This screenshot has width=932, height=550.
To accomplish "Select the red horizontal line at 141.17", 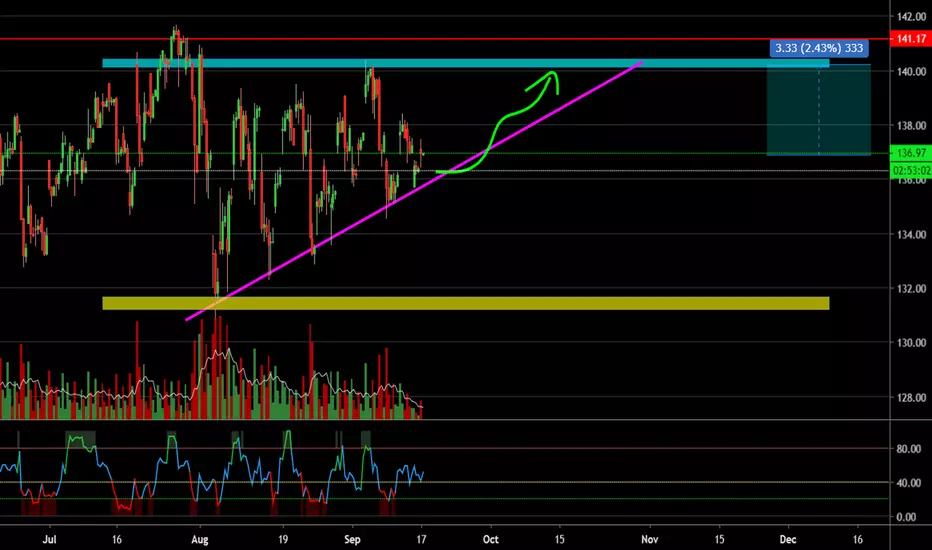I will pos(445,39).
